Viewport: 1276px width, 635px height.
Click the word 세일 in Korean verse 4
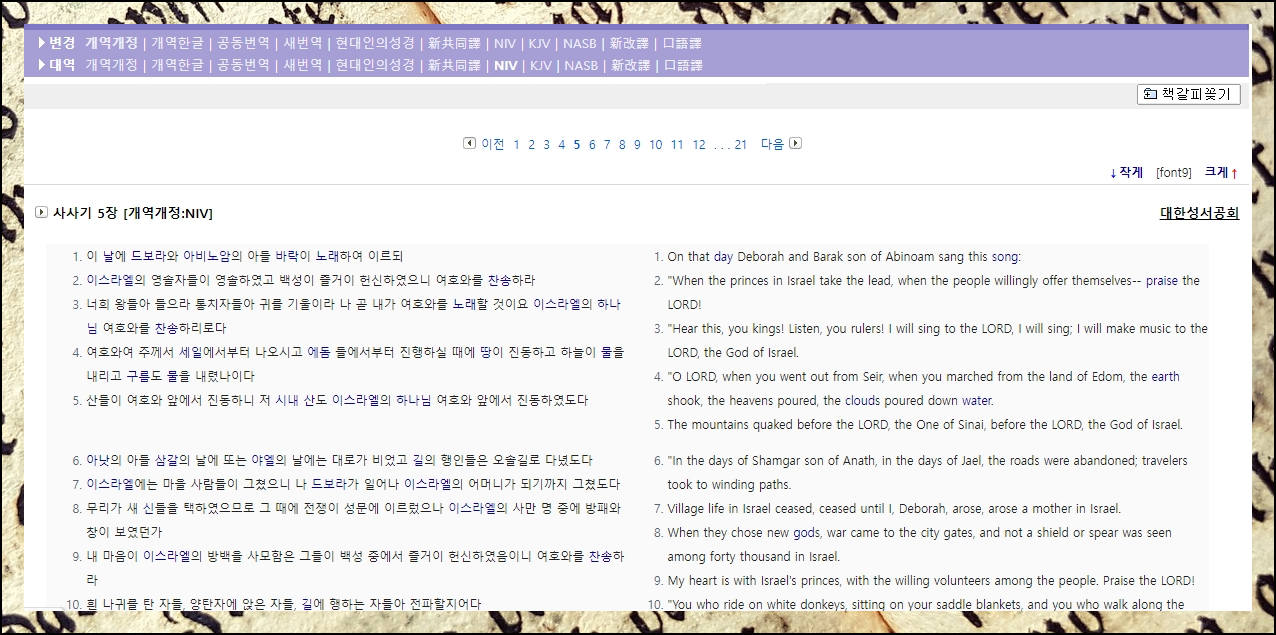click(190, 352)
